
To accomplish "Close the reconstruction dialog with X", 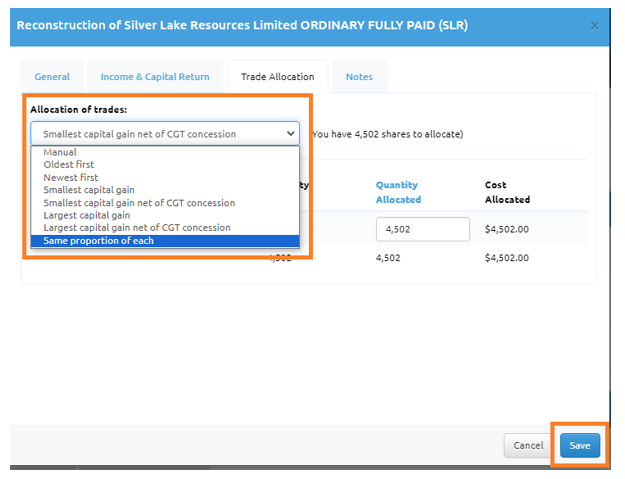I will click(x=595, y=24).
